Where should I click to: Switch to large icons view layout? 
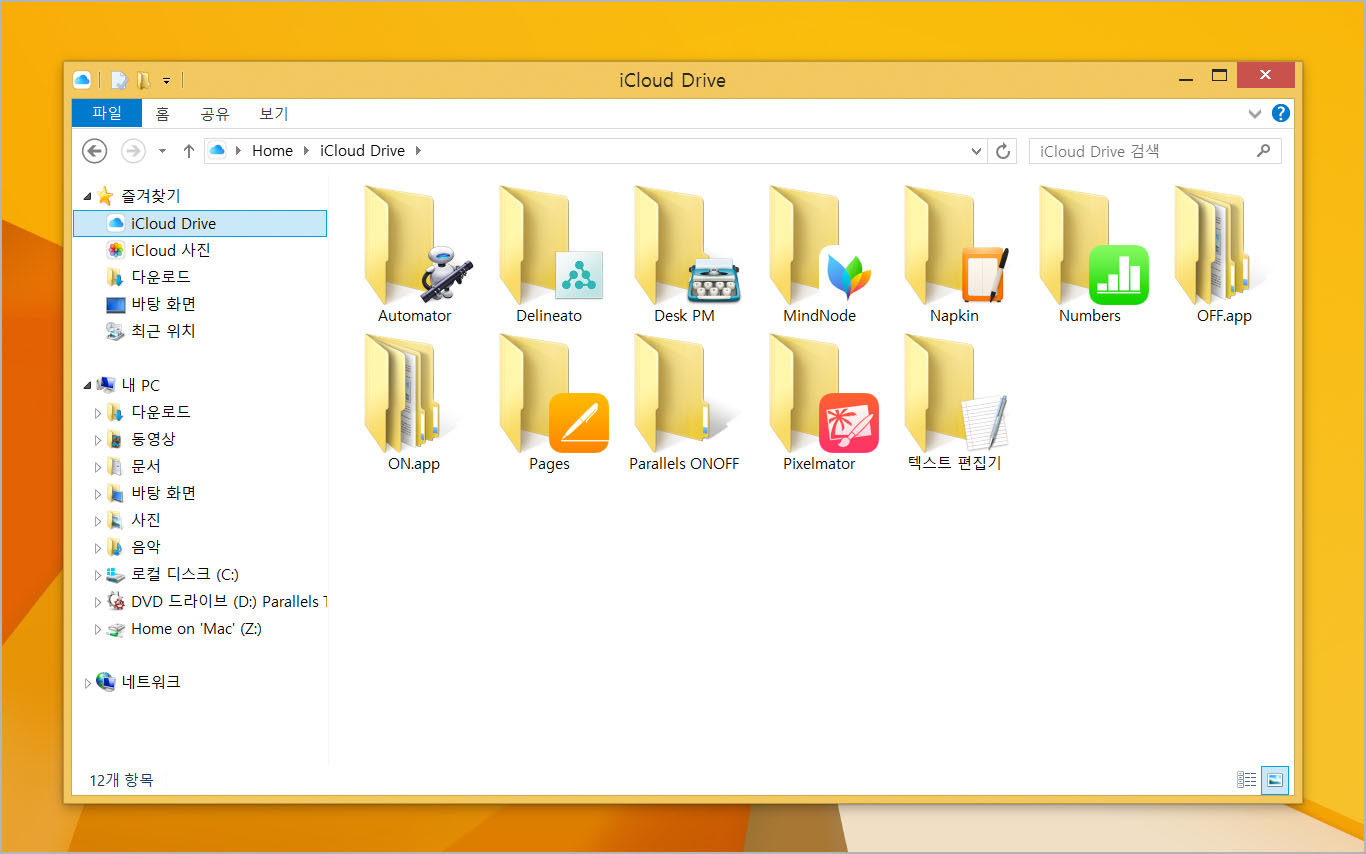tap(1274, 779)
